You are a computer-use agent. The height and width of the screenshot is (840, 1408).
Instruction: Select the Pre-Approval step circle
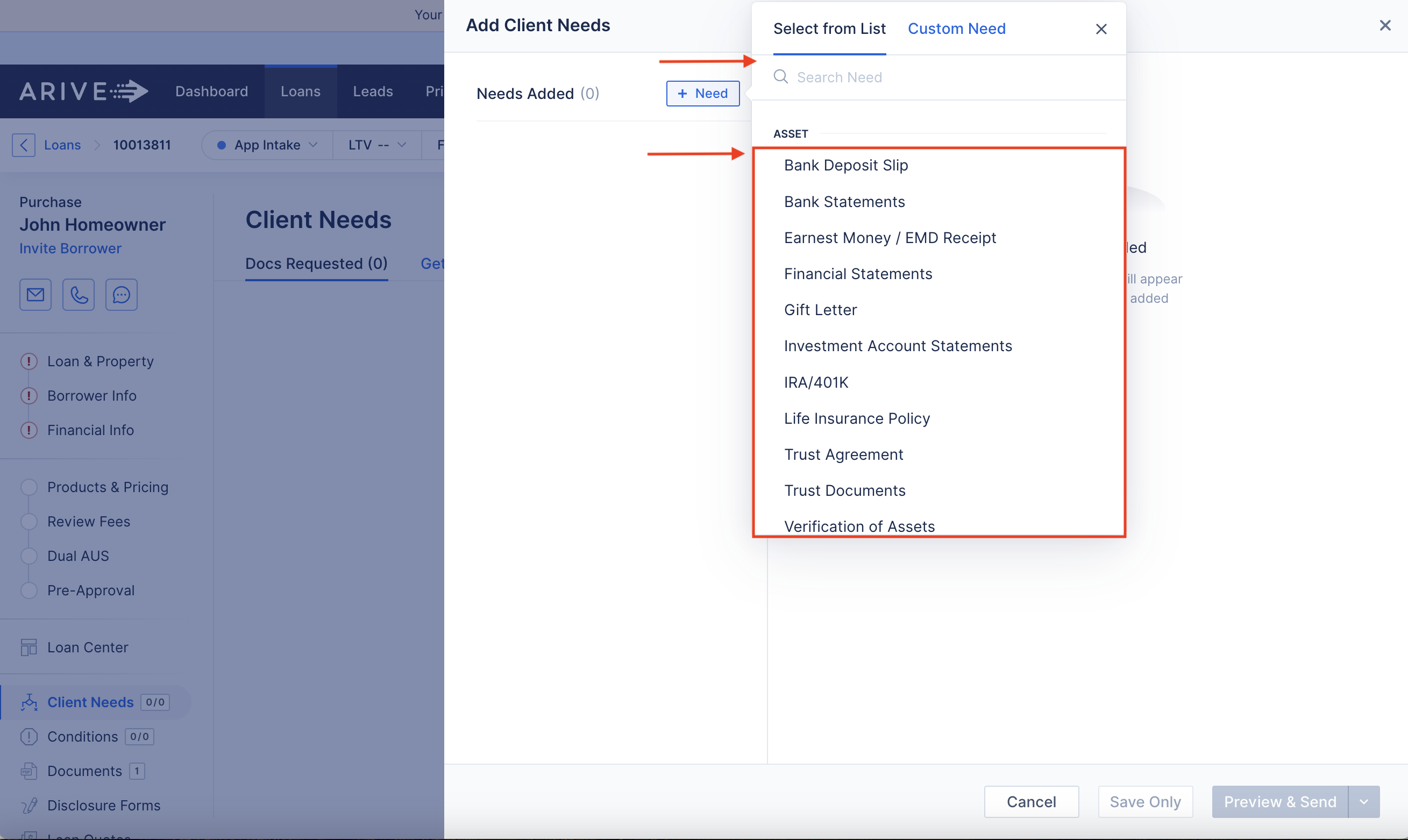pos(29,590)
